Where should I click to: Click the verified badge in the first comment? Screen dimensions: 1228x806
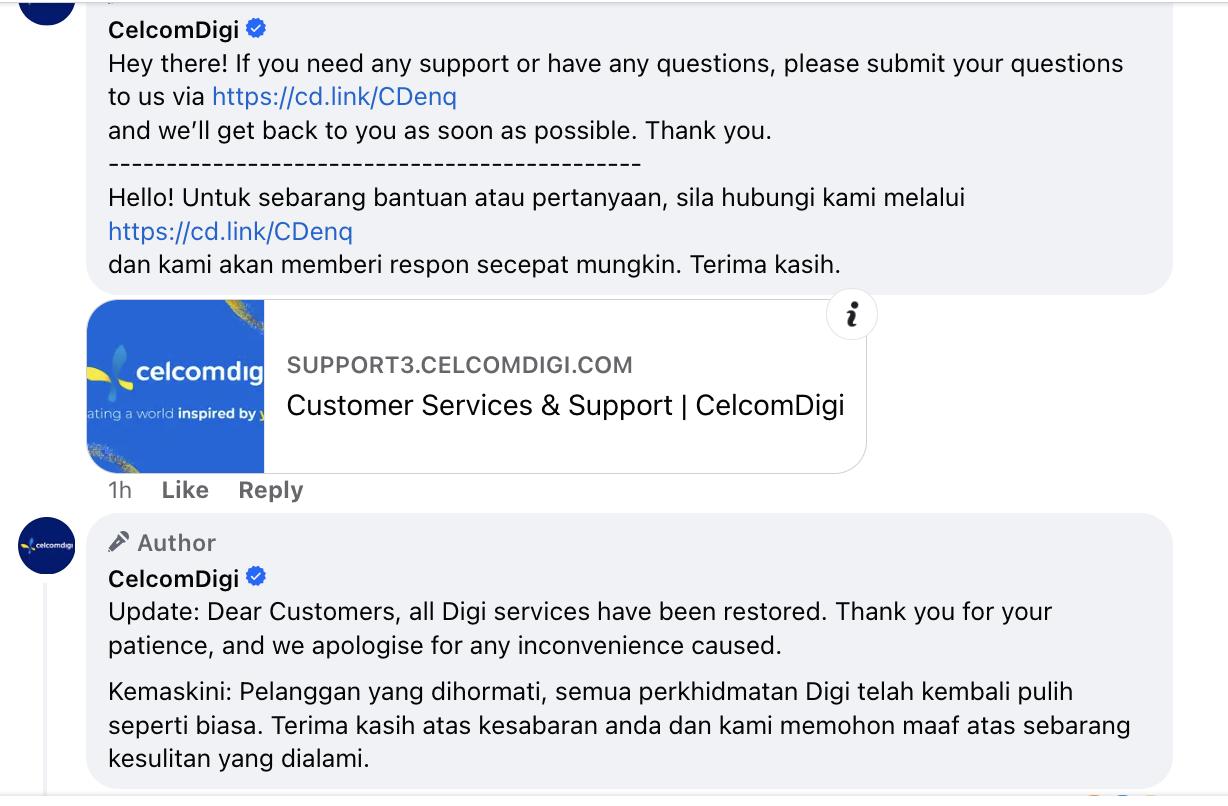256,29
